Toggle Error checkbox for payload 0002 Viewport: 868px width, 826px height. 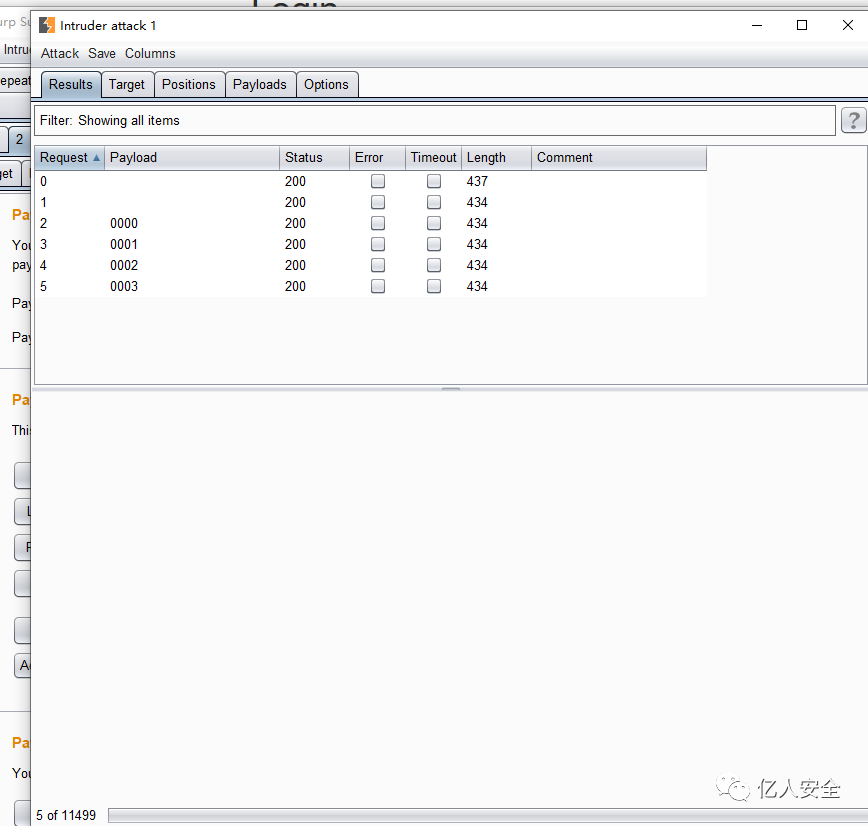click(x=378, y=265)
